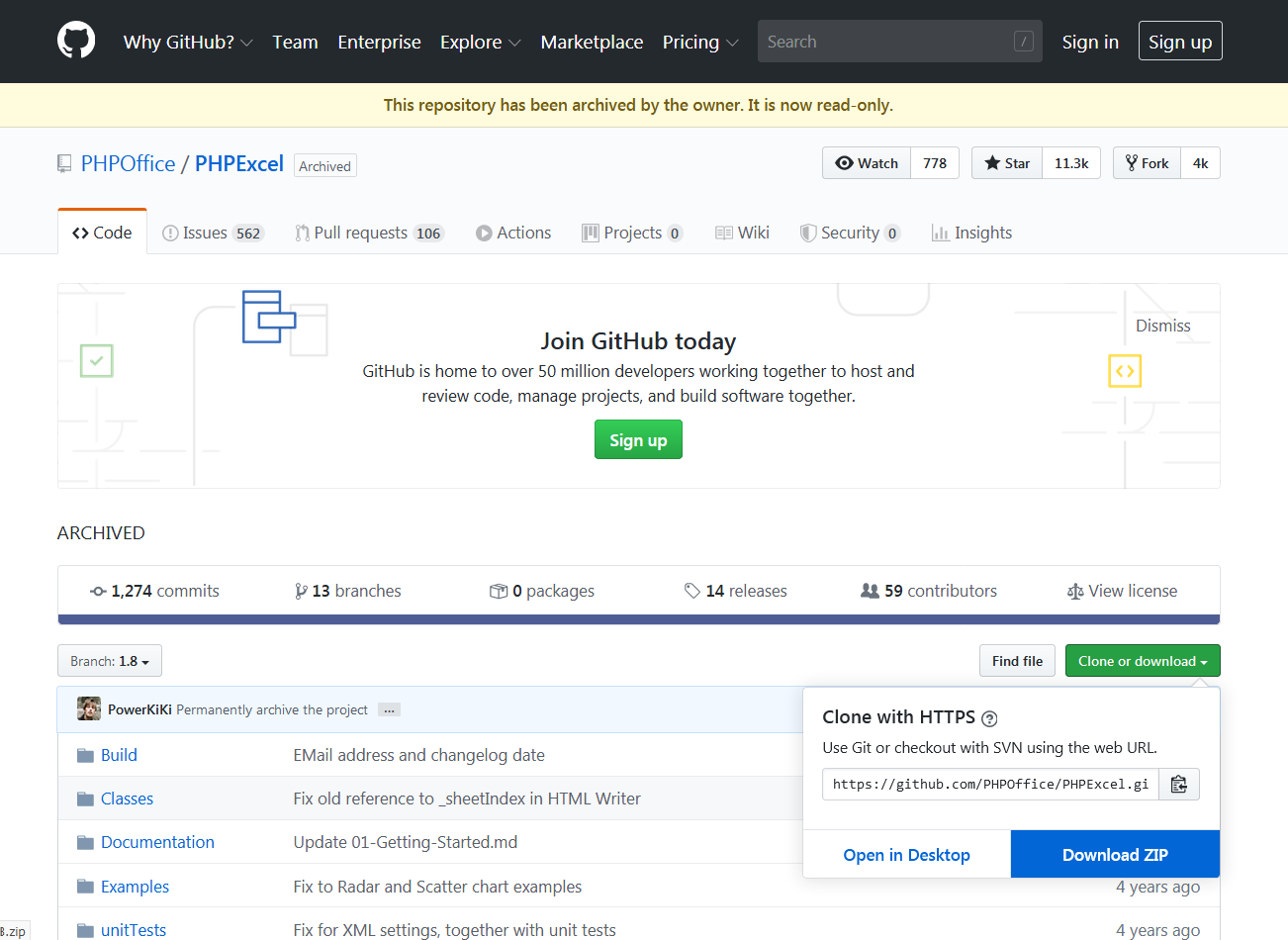The width and height of the screenshot is (1288, 940).
Task: Open the Examples folder
Action: point(135,887)
